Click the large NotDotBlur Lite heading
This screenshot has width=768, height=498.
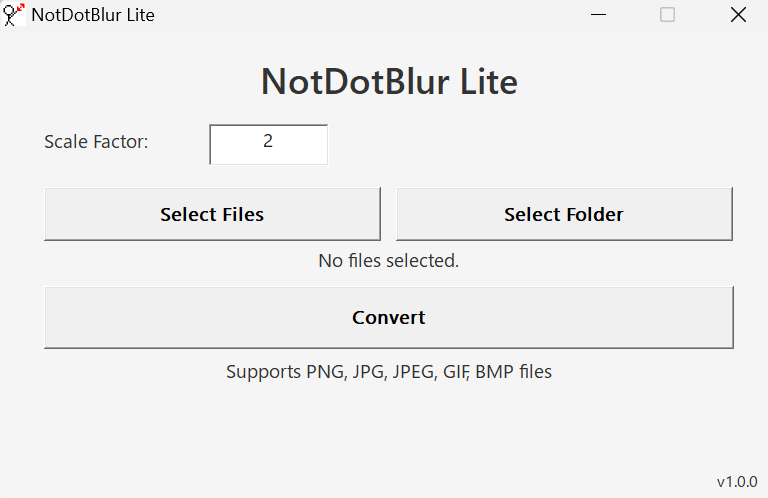tap(389, 81)
